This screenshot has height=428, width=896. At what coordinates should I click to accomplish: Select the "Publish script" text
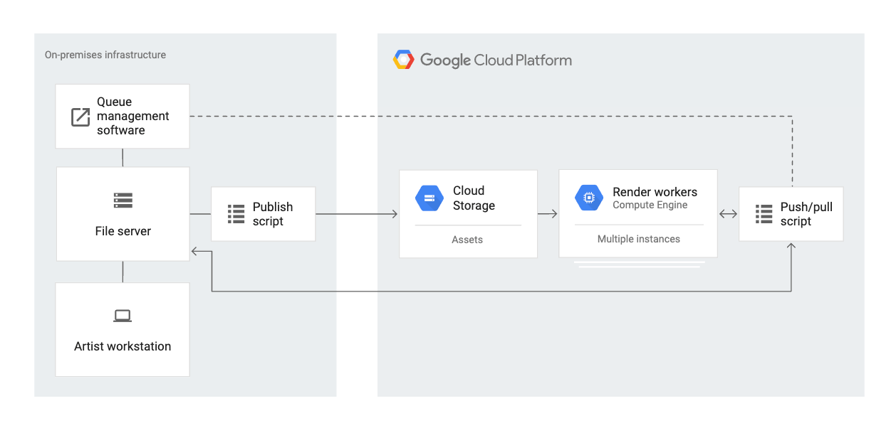point(272,214)
